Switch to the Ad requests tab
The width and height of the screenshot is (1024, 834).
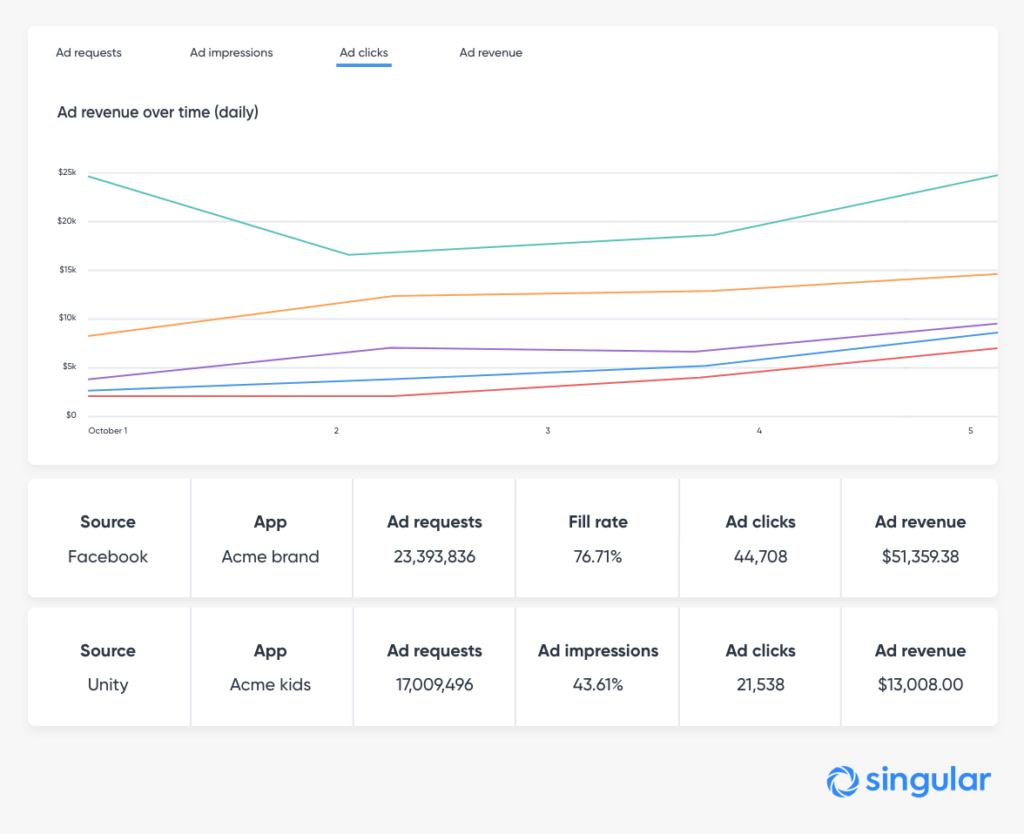tap(88, 53)
